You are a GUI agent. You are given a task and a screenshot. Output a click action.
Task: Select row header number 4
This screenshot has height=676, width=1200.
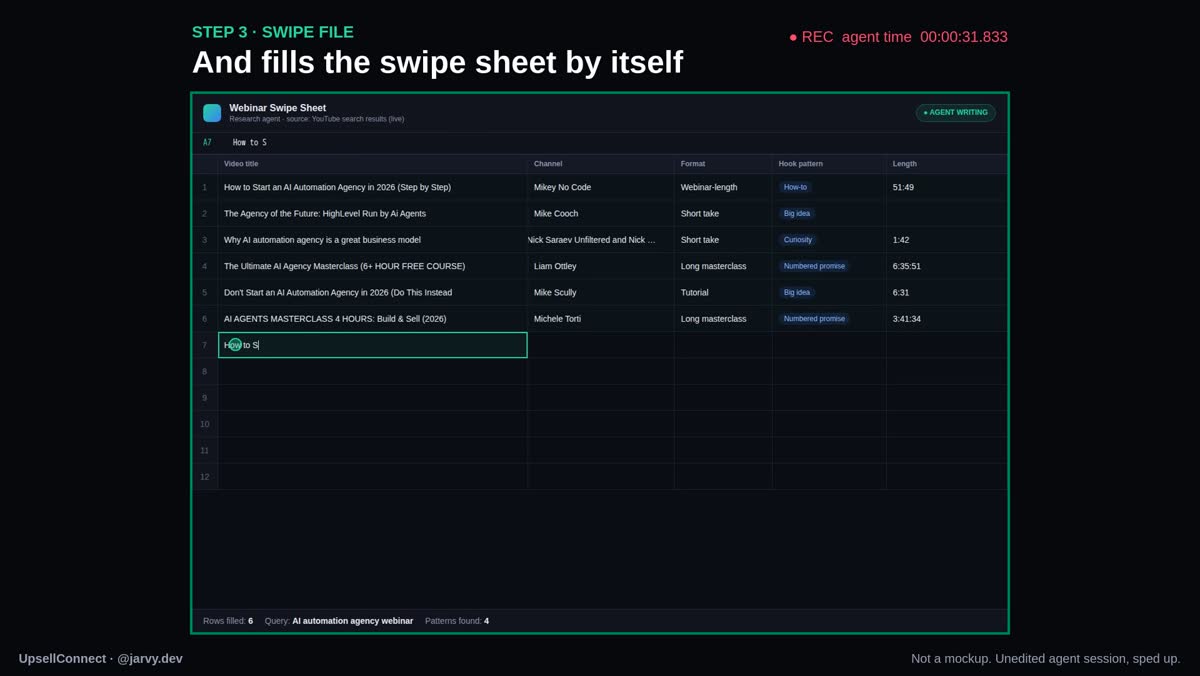click(x=205, y=266)
